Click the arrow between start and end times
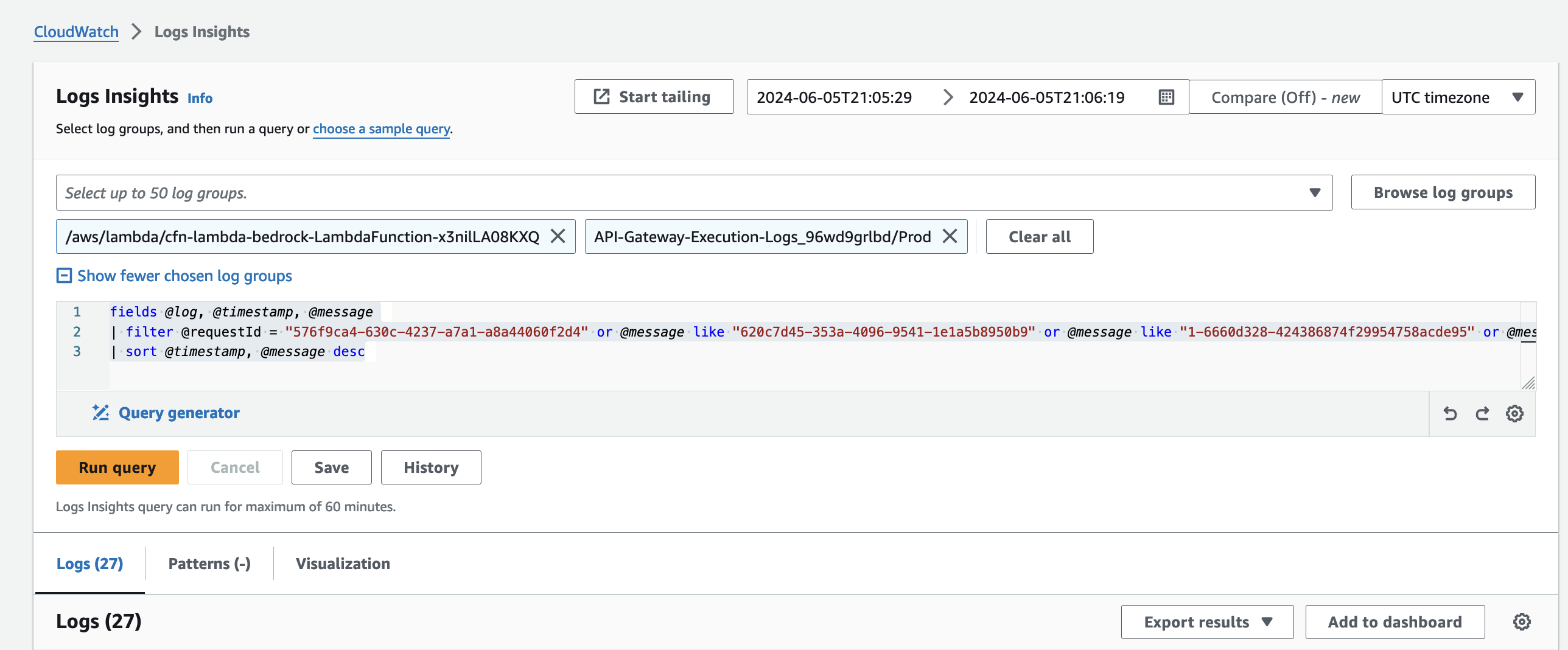 tap(948, 97)
